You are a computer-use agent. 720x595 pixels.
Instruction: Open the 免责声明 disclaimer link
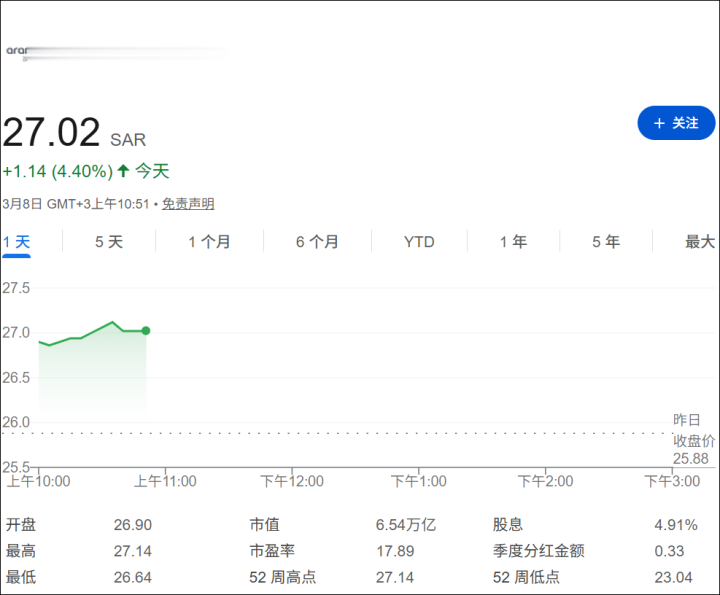[188, 204]
